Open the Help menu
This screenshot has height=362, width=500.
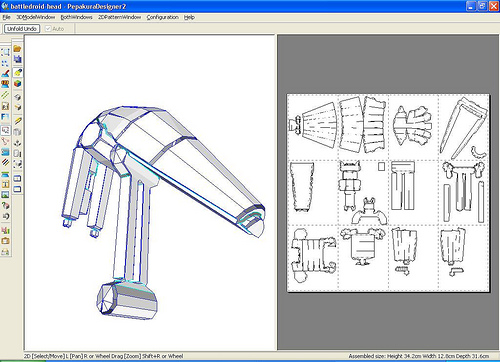click(x=189, y=17)
